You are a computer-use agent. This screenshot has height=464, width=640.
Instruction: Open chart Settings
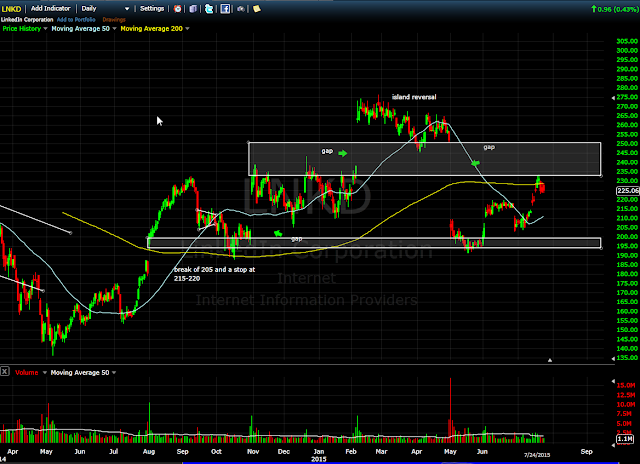[x=152, y=9]
